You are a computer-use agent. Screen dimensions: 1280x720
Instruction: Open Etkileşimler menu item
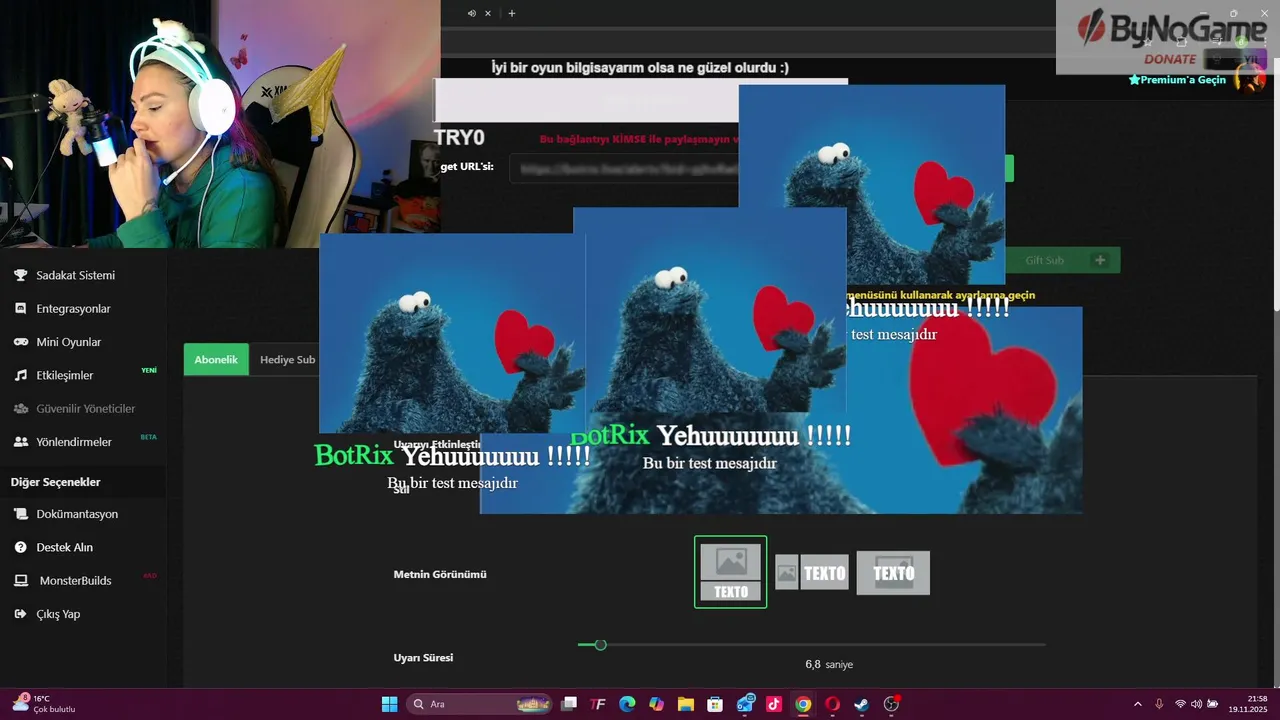65,375
